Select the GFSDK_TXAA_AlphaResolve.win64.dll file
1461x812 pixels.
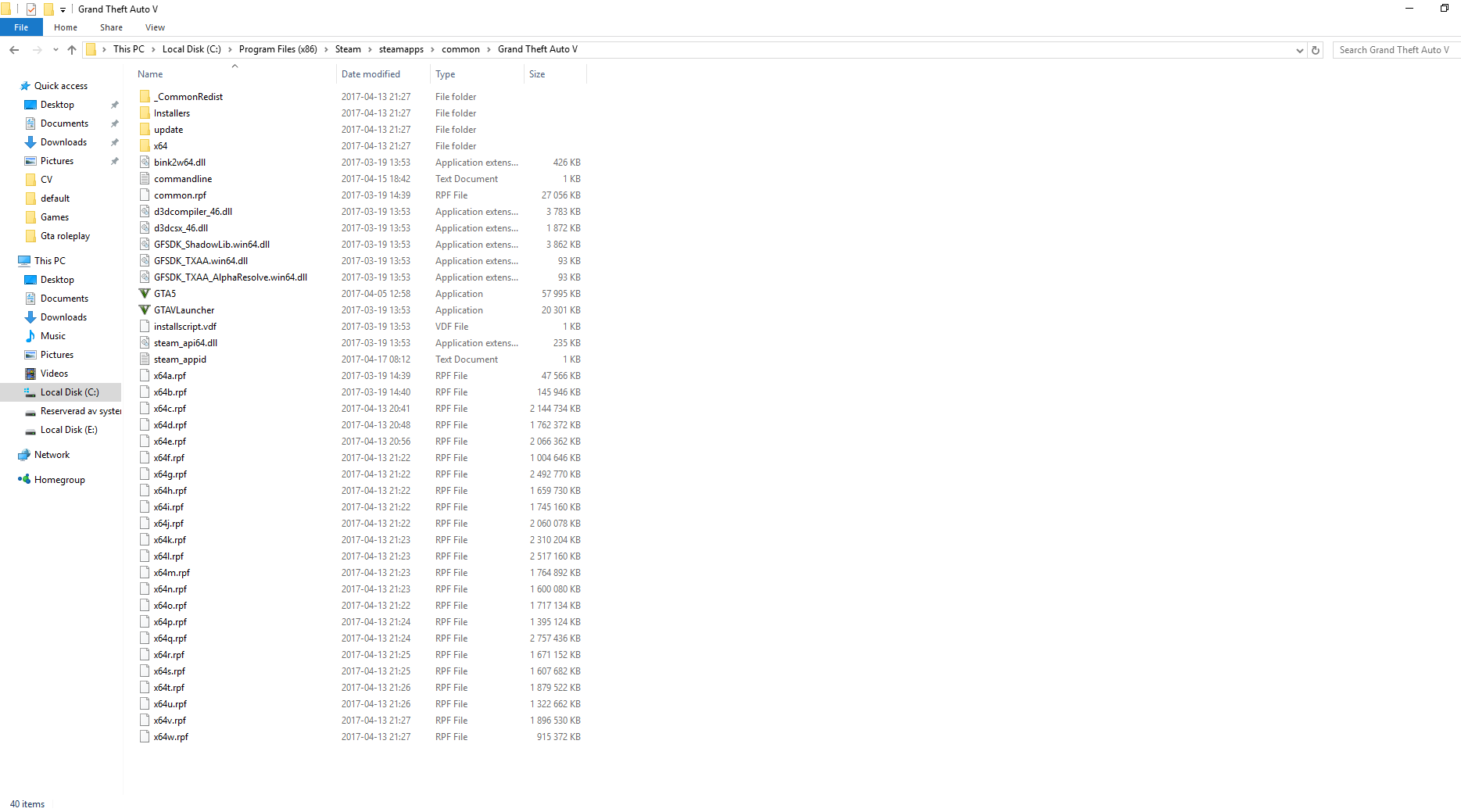click(230, 277)
